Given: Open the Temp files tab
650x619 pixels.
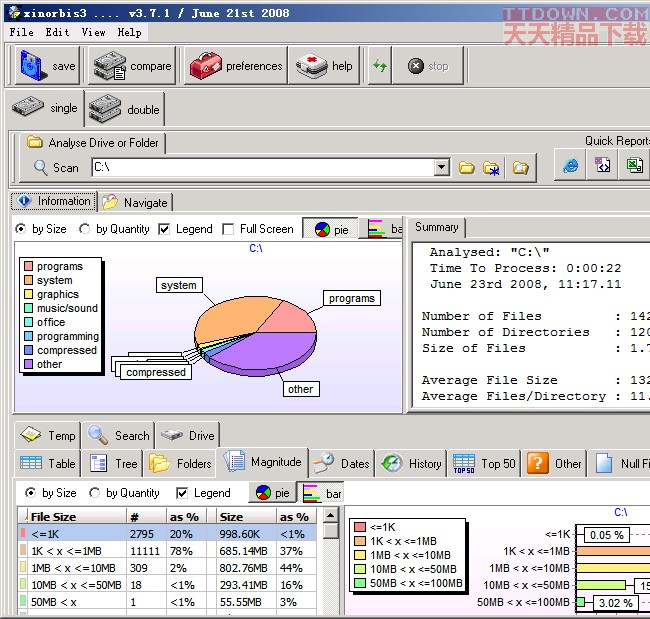Looking at the screenshot, I should [x=48, y=435].
